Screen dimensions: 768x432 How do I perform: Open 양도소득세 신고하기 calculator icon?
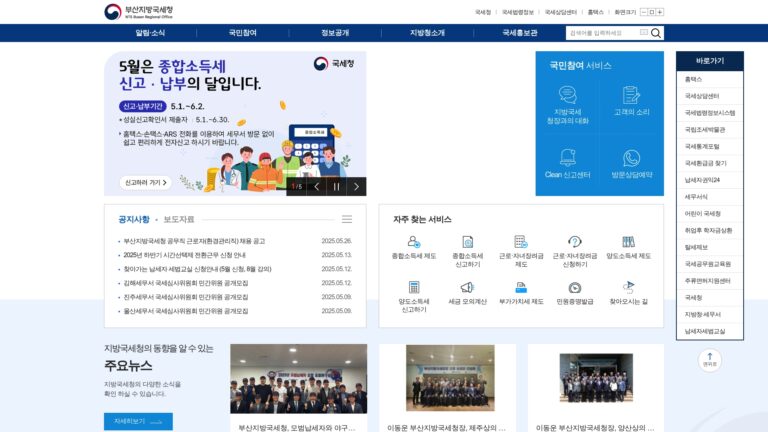coord(414,287)
